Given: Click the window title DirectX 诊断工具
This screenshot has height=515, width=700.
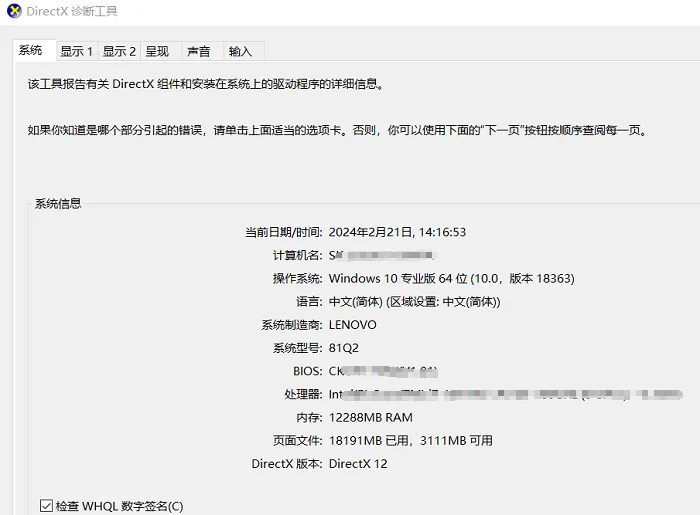Looking at the screenshot, I should point(72,11).
